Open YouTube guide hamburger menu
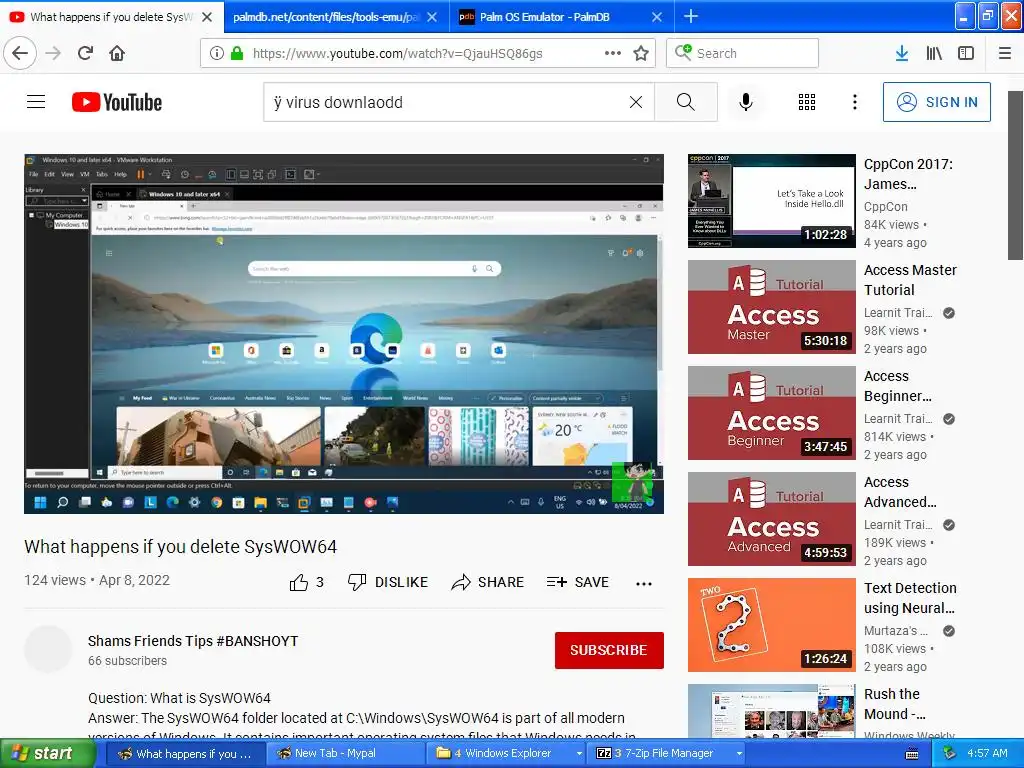 [x=36, y=102]
